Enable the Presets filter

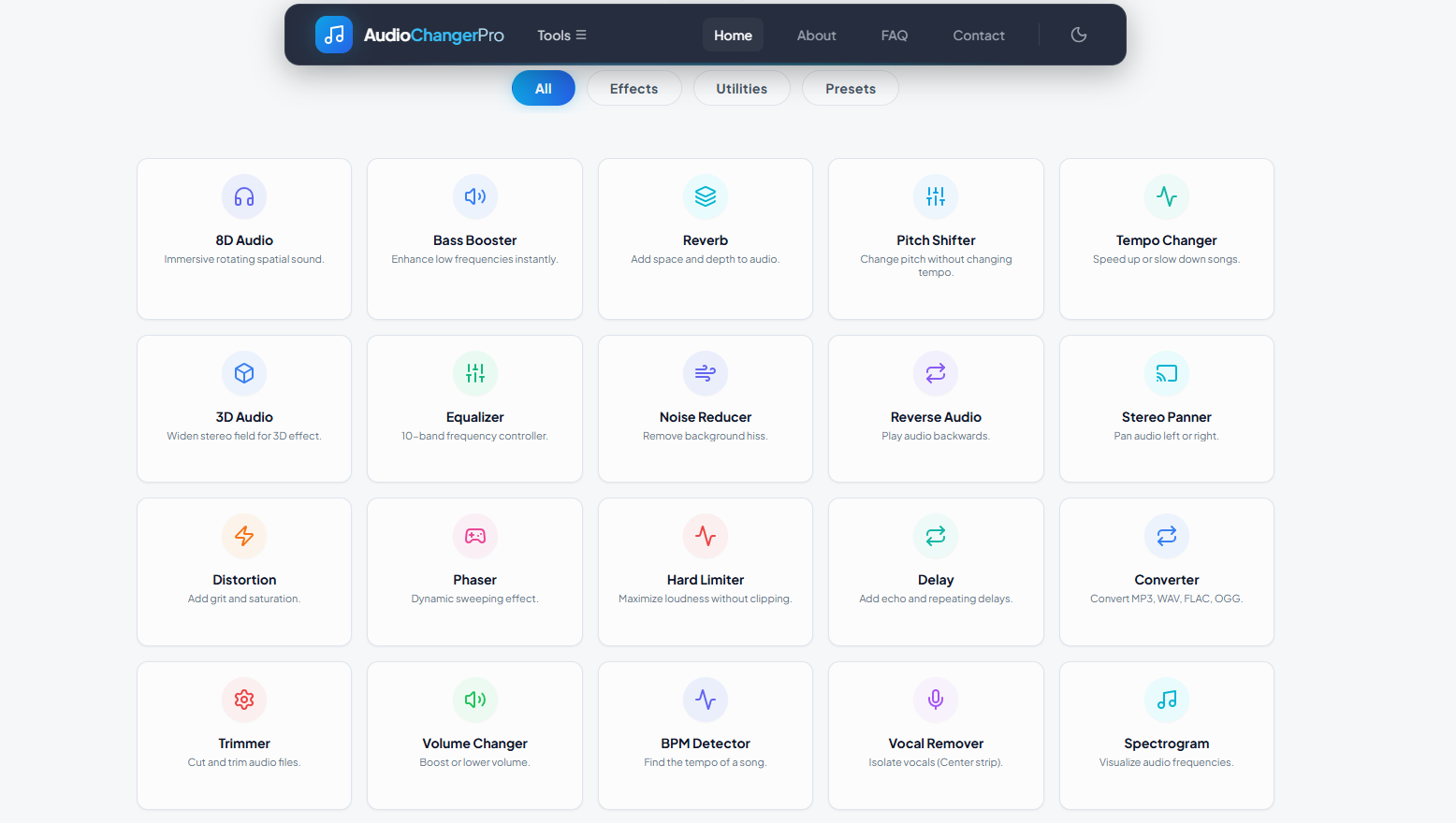click(850, 87)
